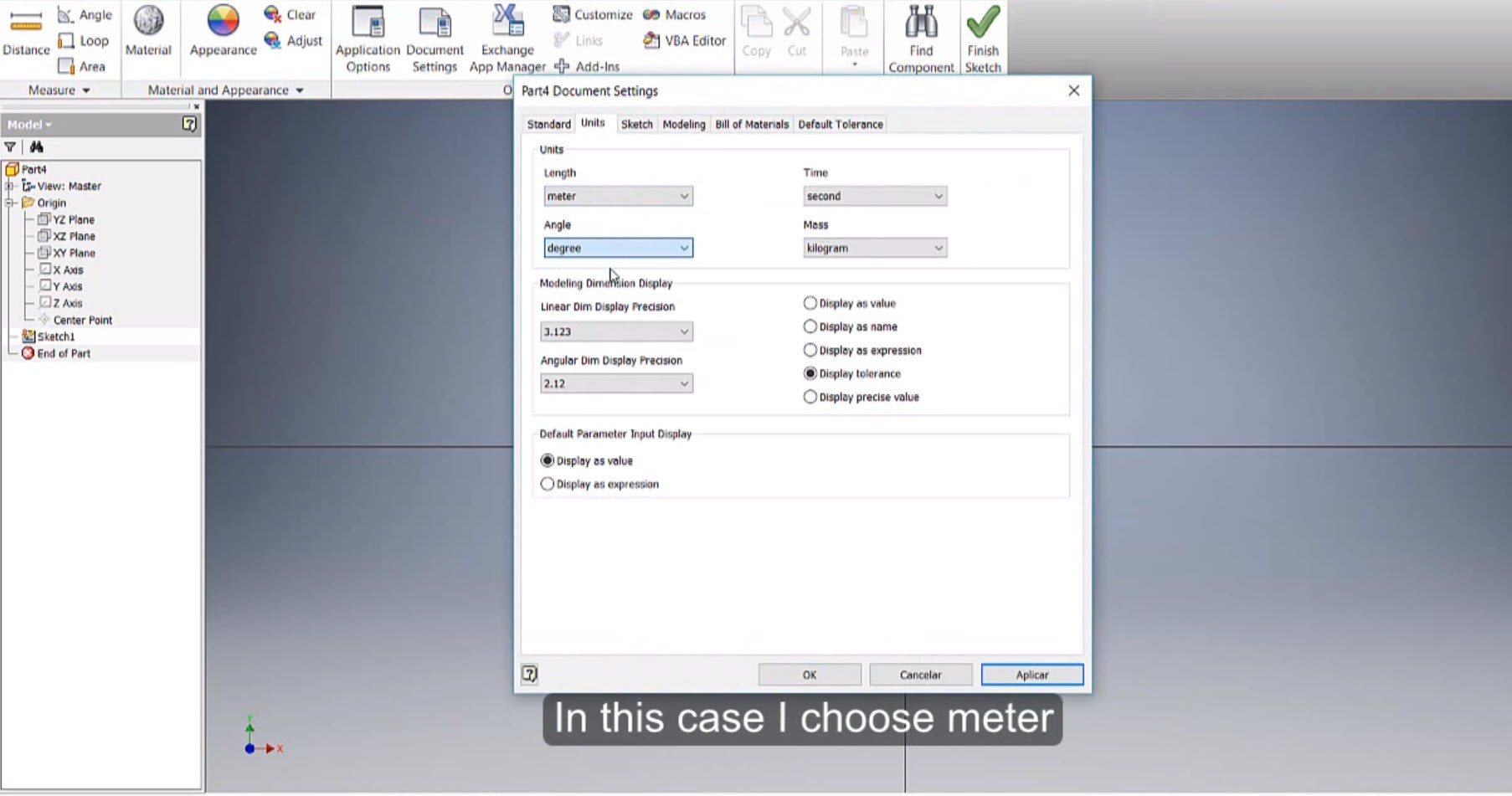This screenshot has height=796, width=1512.
Task: Select Sketch1 in the model tree
Action: pos(57,336)
